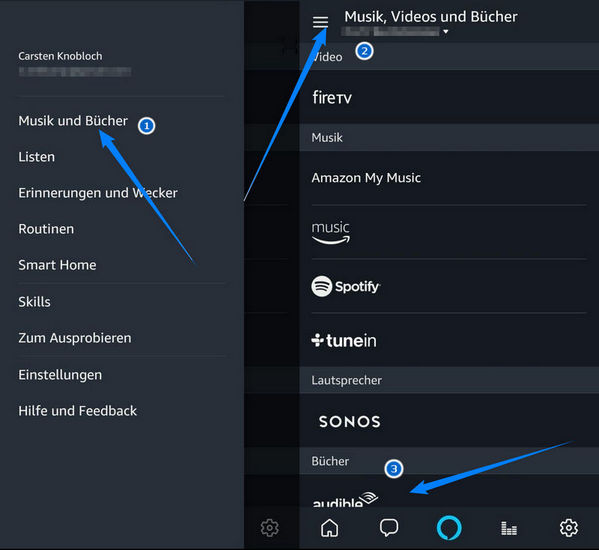Tap the dimmed gear icon

coord(270,528)
